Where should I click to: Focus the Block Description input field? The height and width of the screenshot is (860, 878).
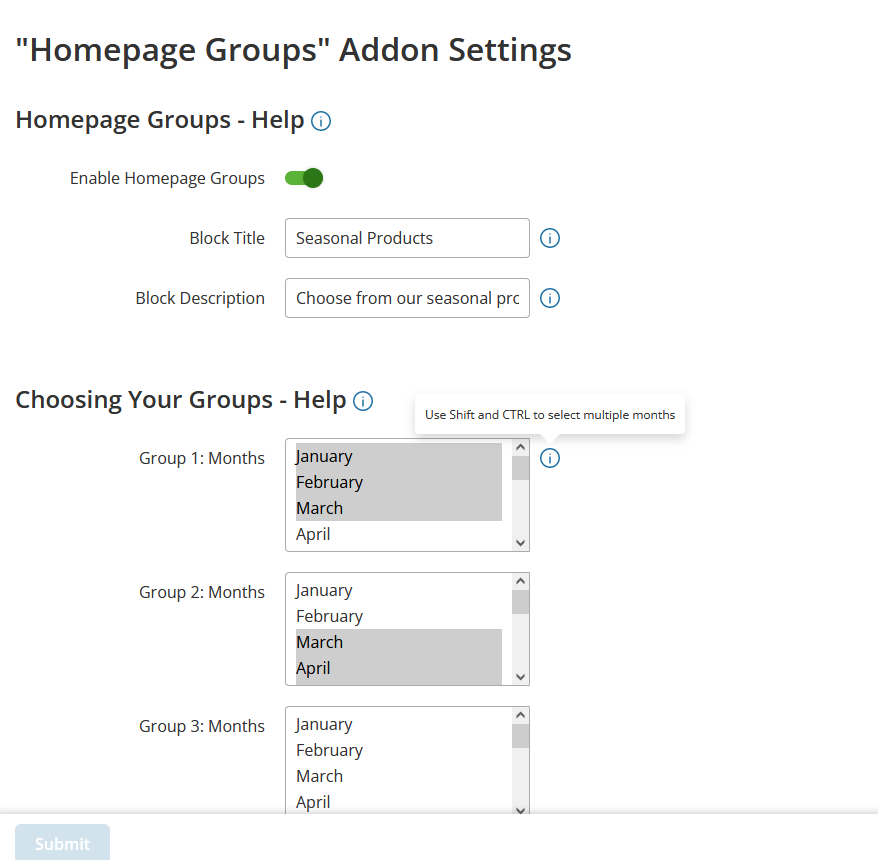point(407,298)
